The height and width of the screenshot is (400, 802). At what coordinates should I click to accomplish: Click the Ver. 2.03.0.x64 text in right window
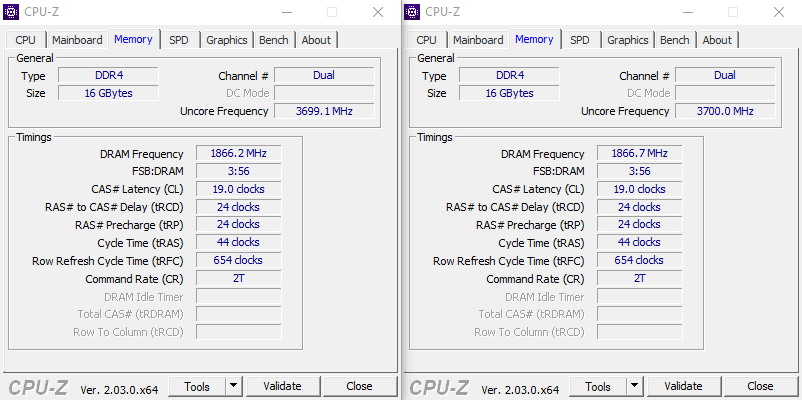click(x=520, y=389)
